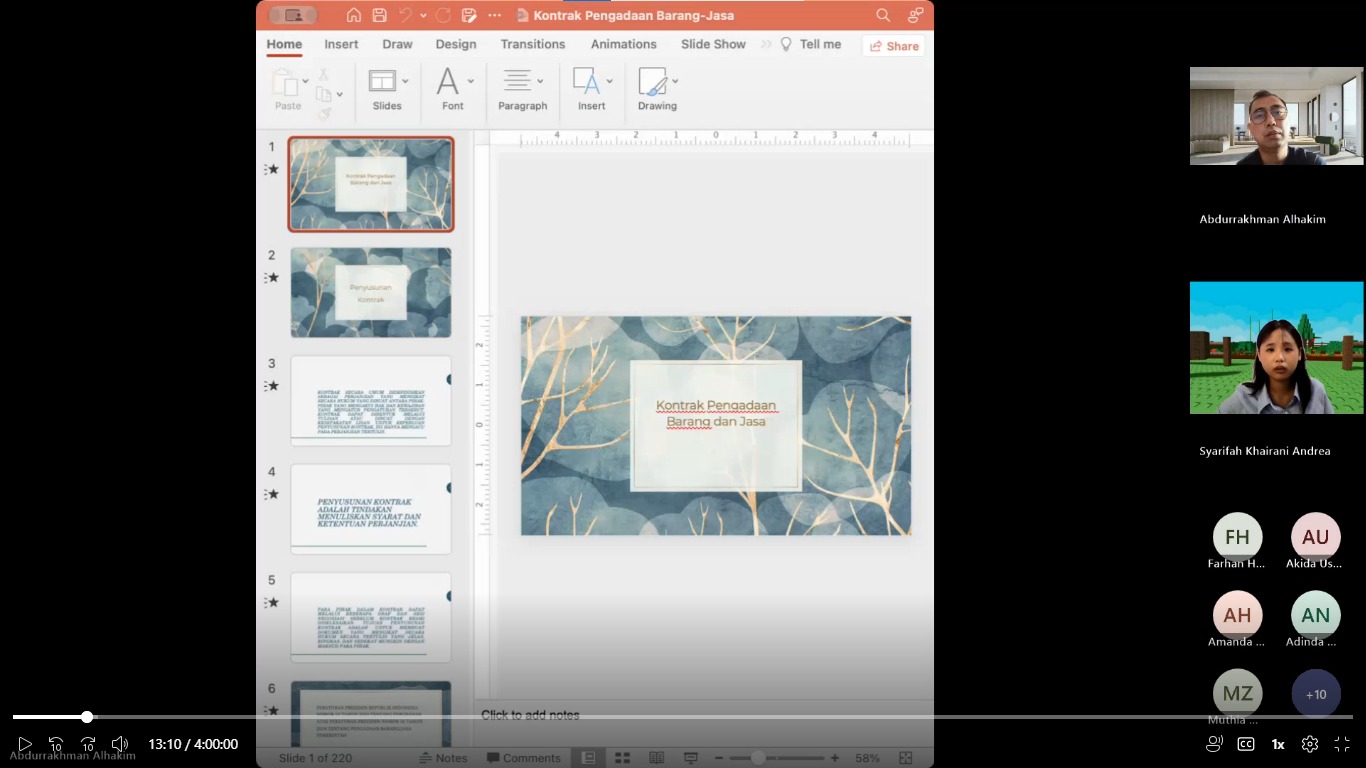Select slide 4 thumbnail, Penyusunan Kontrak
Screen dimensions: 1366x768
coord(371,509)
